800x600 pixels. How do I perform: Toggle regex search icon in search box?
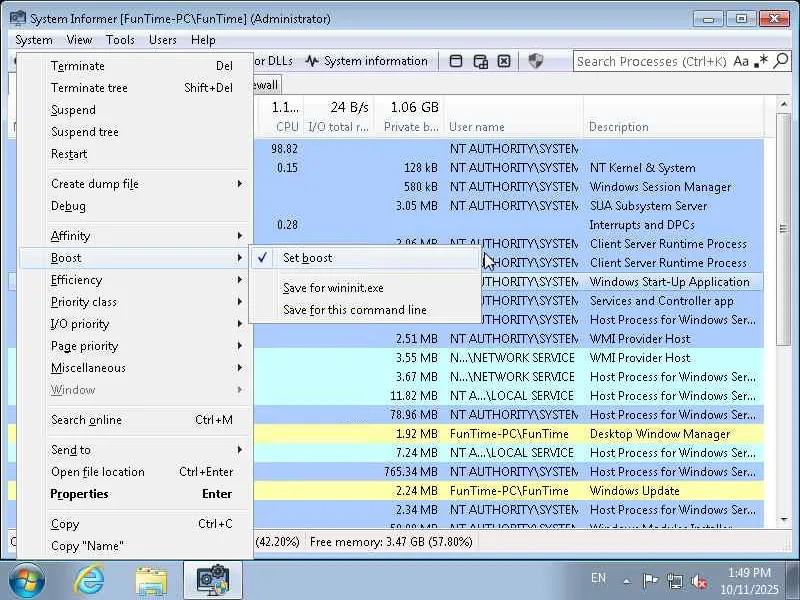coord(761,61)
